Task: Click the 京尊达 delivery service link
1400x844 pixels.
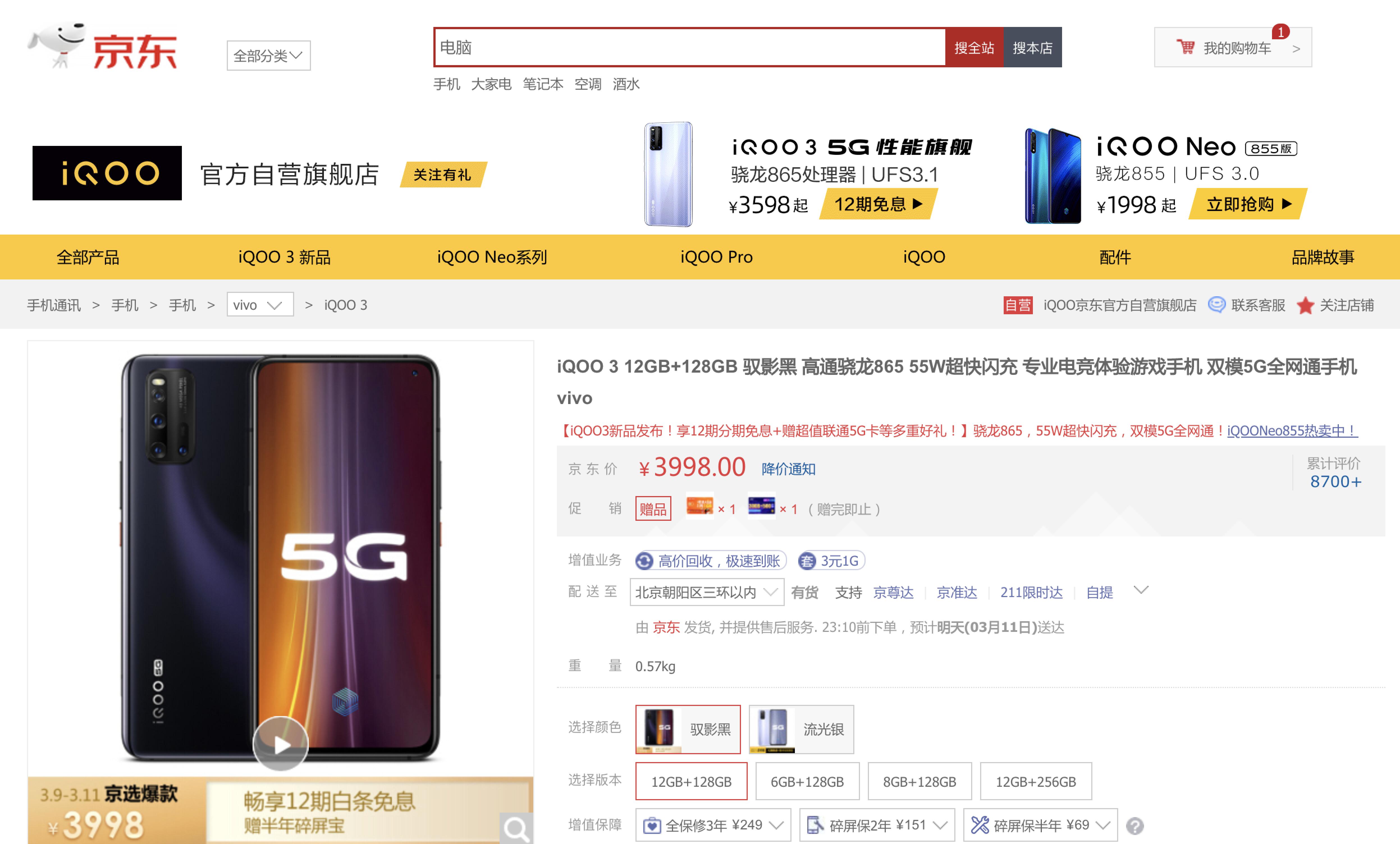Action: pos(893,592)
